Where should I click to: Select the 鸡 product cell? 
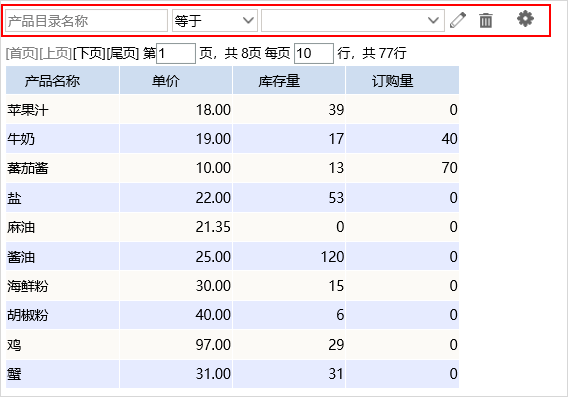[x=62, y=344]
